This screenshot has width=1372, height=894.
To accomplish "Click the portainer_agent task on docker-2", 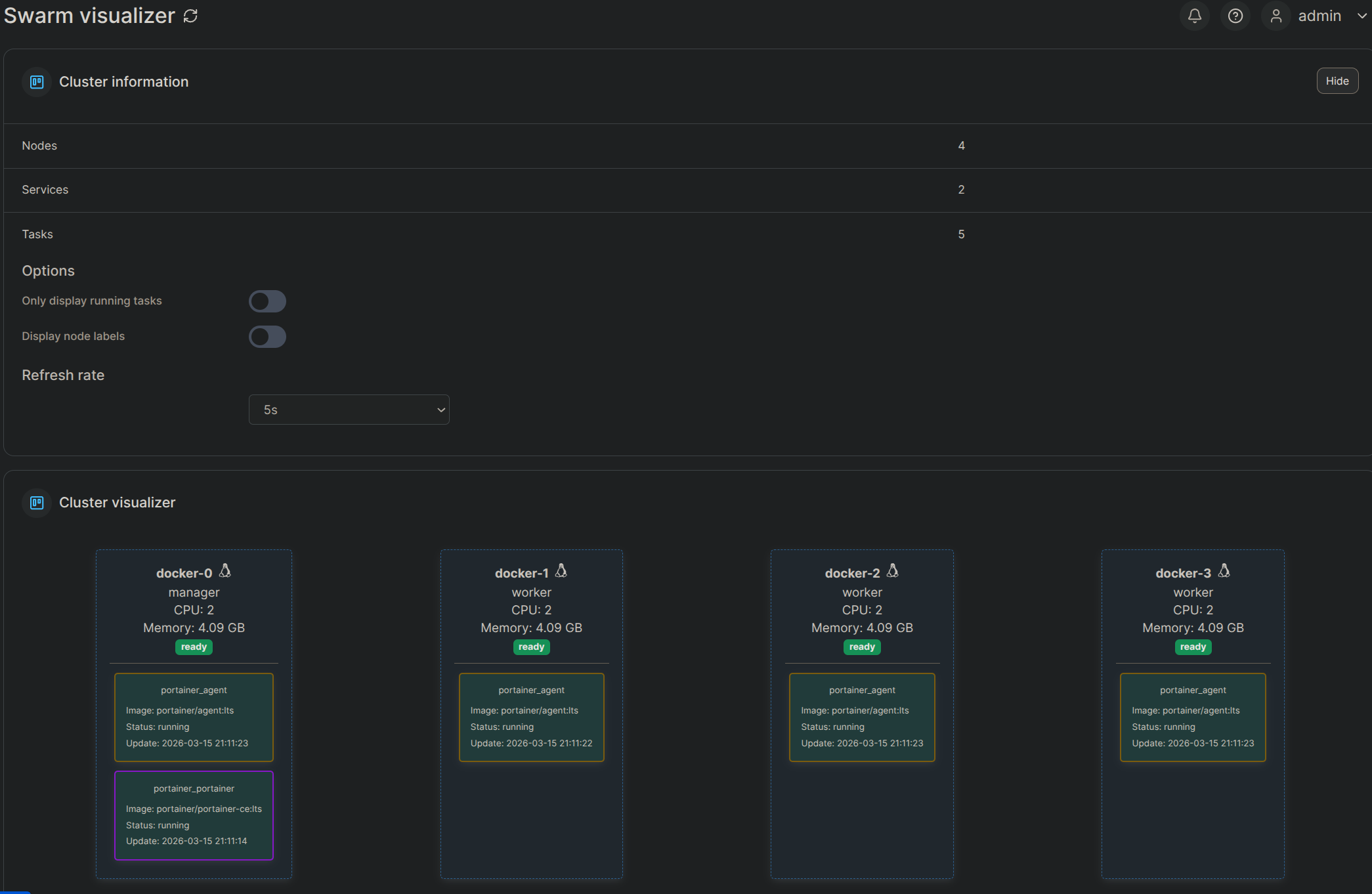I will [x=861, y=717].
